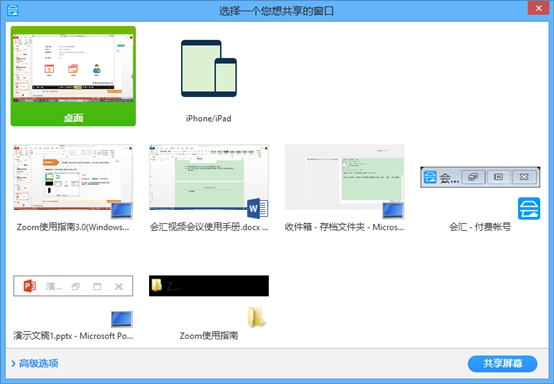This screenshot has height=384, width=554.
Task: Click the 会汇 - 付费帐号 text label
Action: tap(480, 227)
